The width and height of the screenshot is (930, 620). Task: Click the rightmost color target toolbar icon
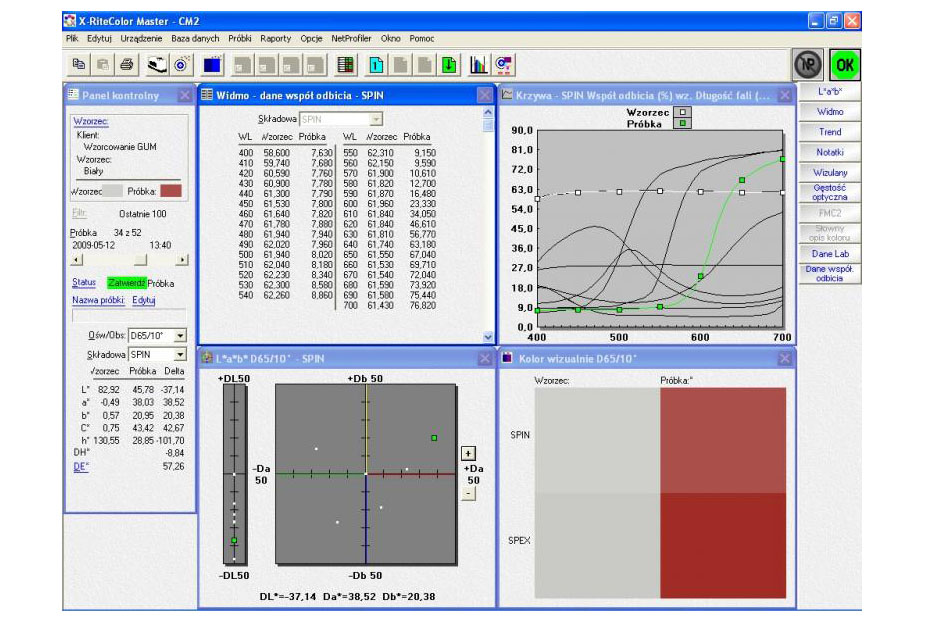tap(504, 64)
